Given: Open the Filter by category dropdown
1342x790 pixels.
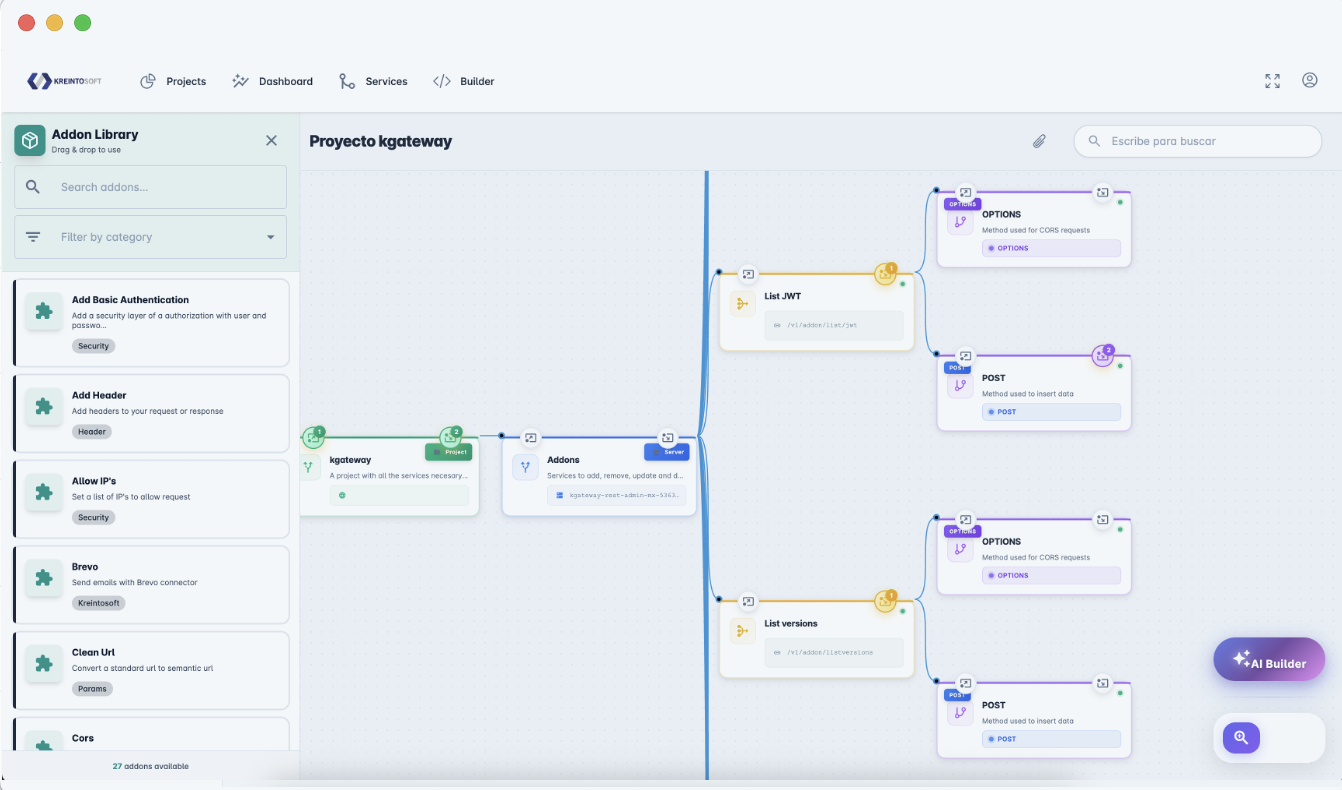Looking at the screenshot, I should [x=150, y=237].
